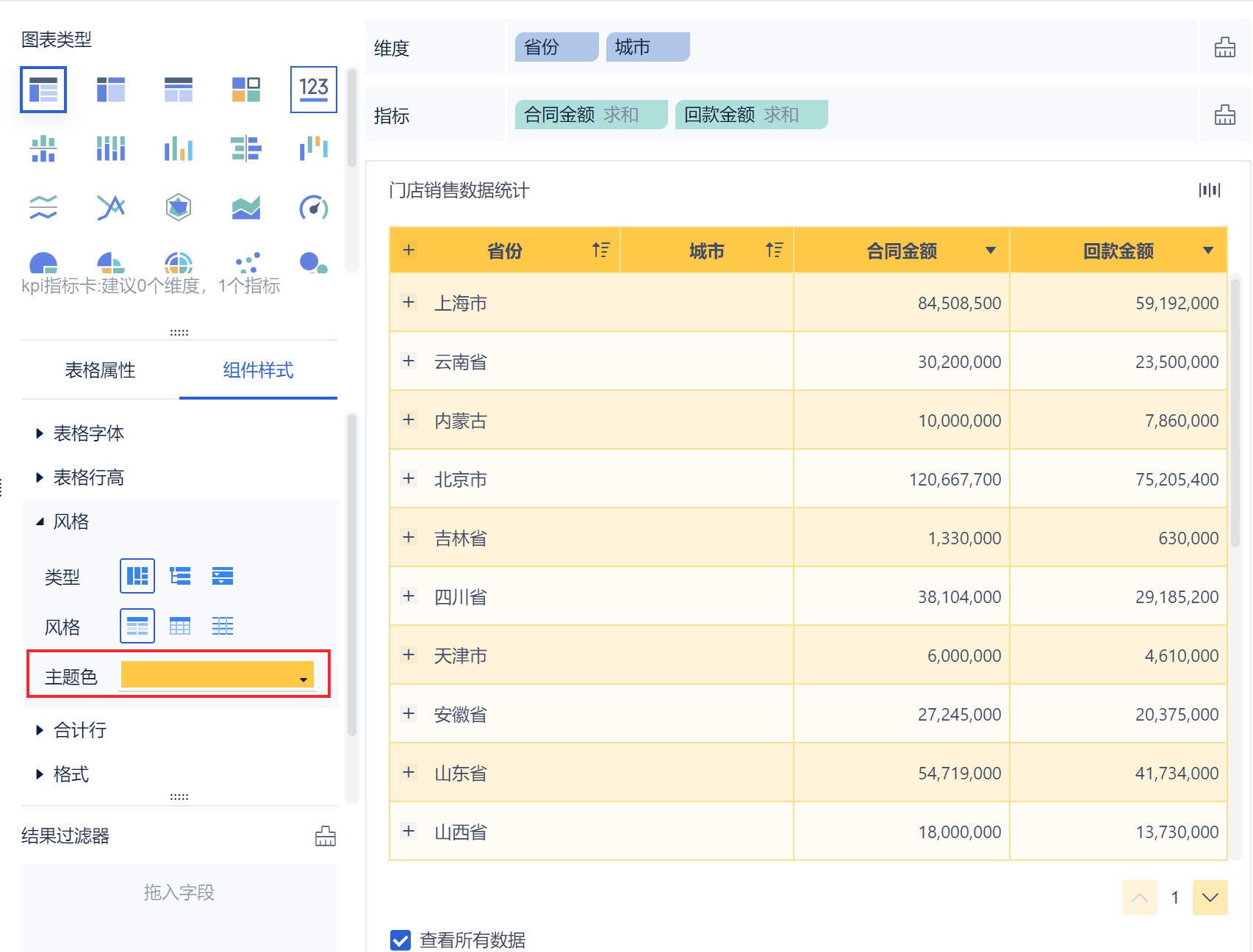
Task: Click the 天津市 row label
Action: click(461, 656)
